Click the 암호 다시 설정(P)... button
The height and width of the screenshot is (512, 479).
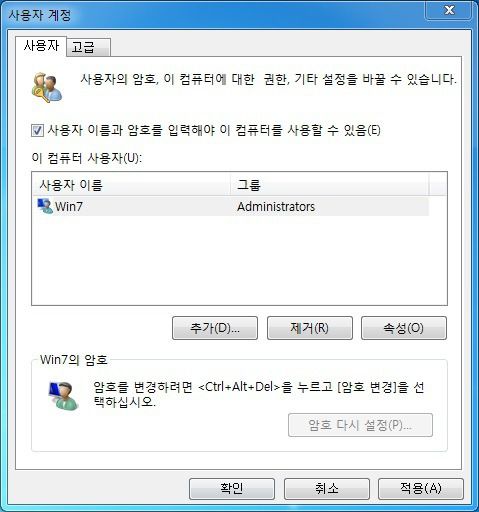tap(360, 425)
